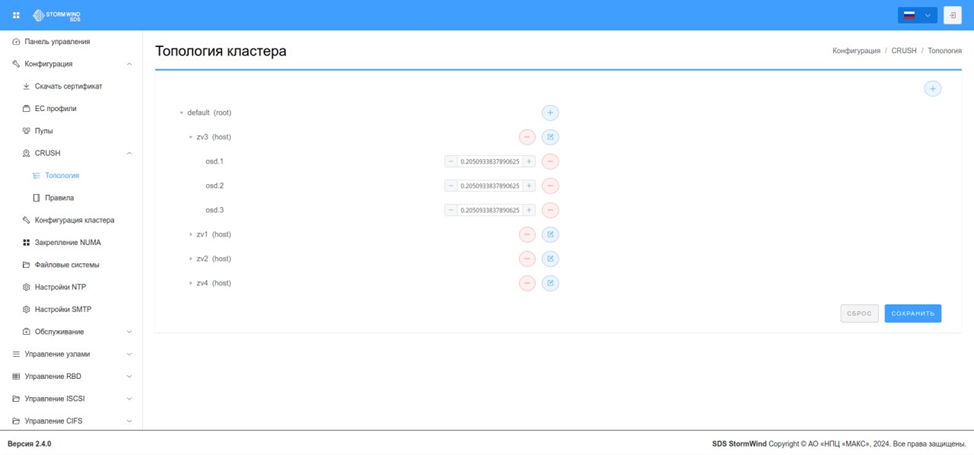The image size is (974, 455).
Task: Decrease osd.2 weight
Action: click(451, 186)
